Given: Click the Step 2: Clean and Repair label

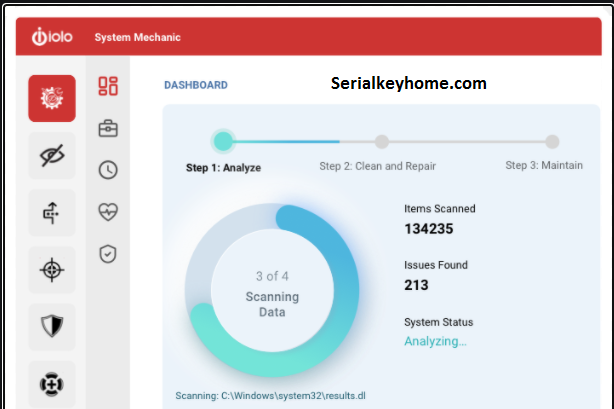Looking at the screenshot, I should 377,166.
